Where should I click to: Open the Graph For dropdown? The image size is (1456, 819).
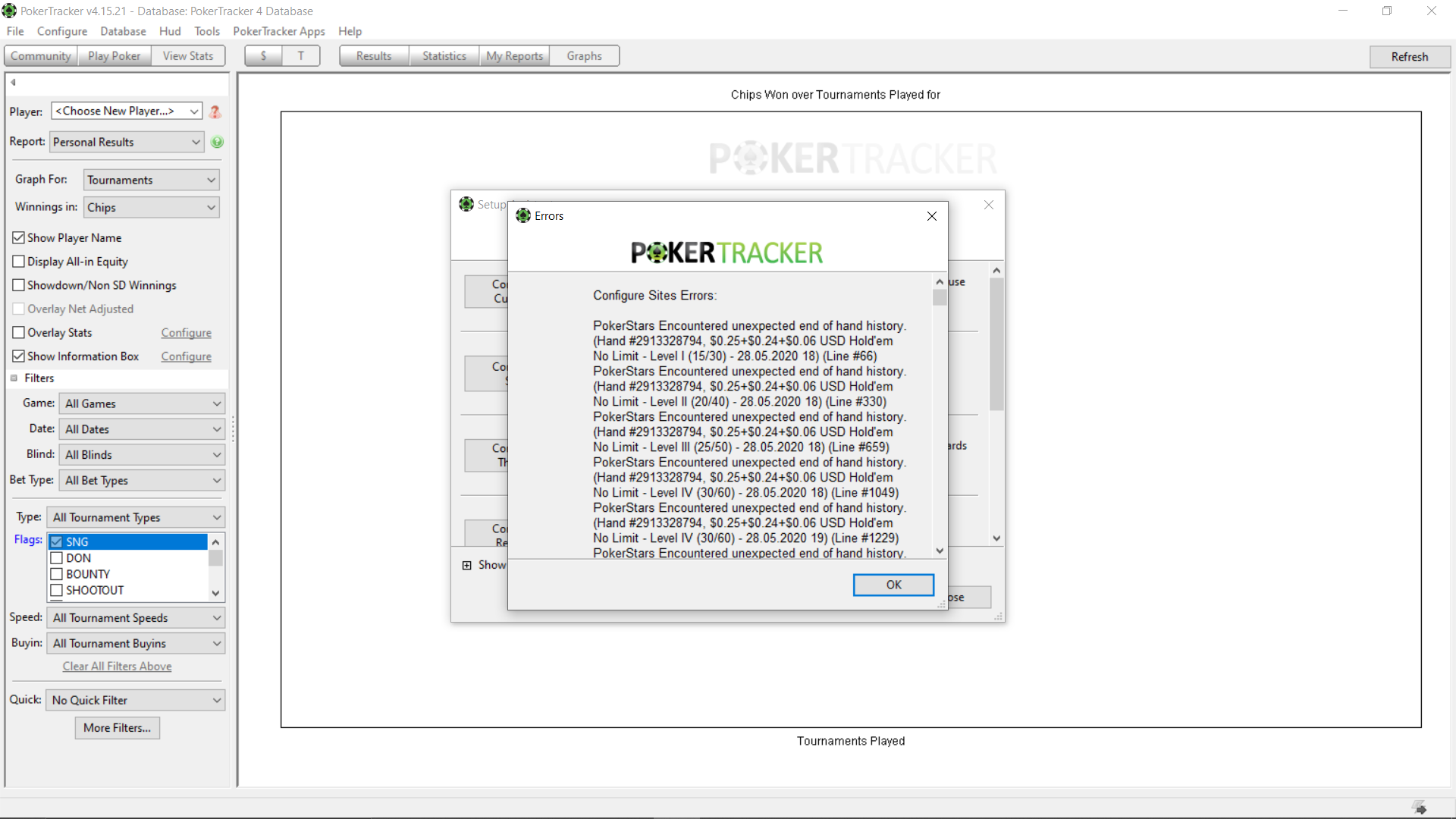[x=151, y=180]
